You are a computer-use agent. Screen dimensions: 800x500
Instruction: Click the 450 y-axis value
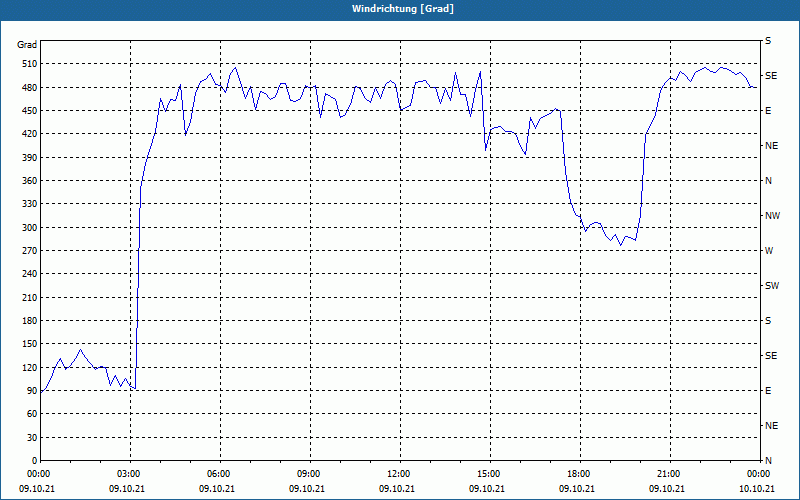[30, 111]
